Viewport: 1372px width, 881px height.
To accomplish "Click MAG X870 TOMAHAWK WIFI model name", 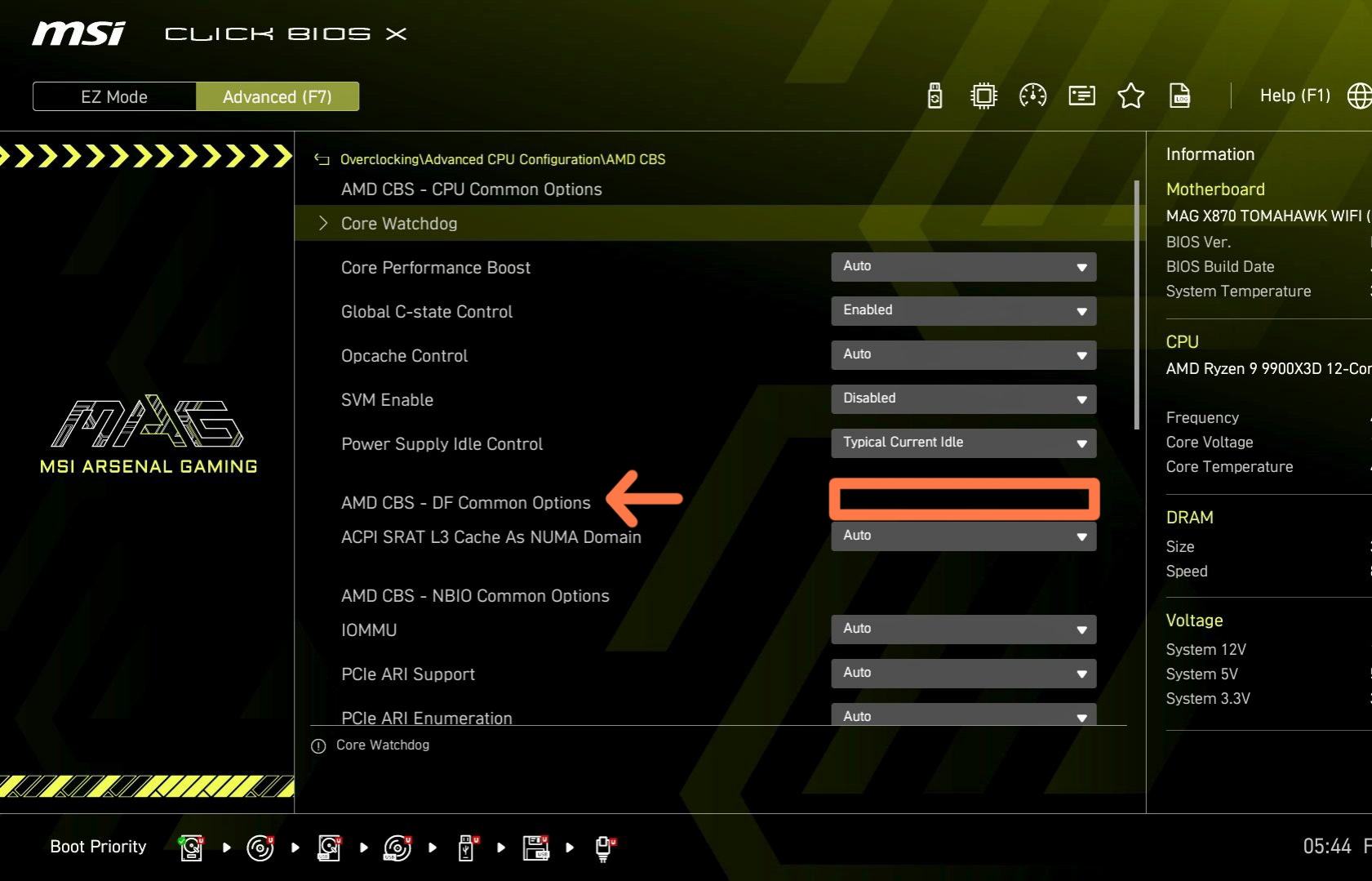I will coord(1268,216).
